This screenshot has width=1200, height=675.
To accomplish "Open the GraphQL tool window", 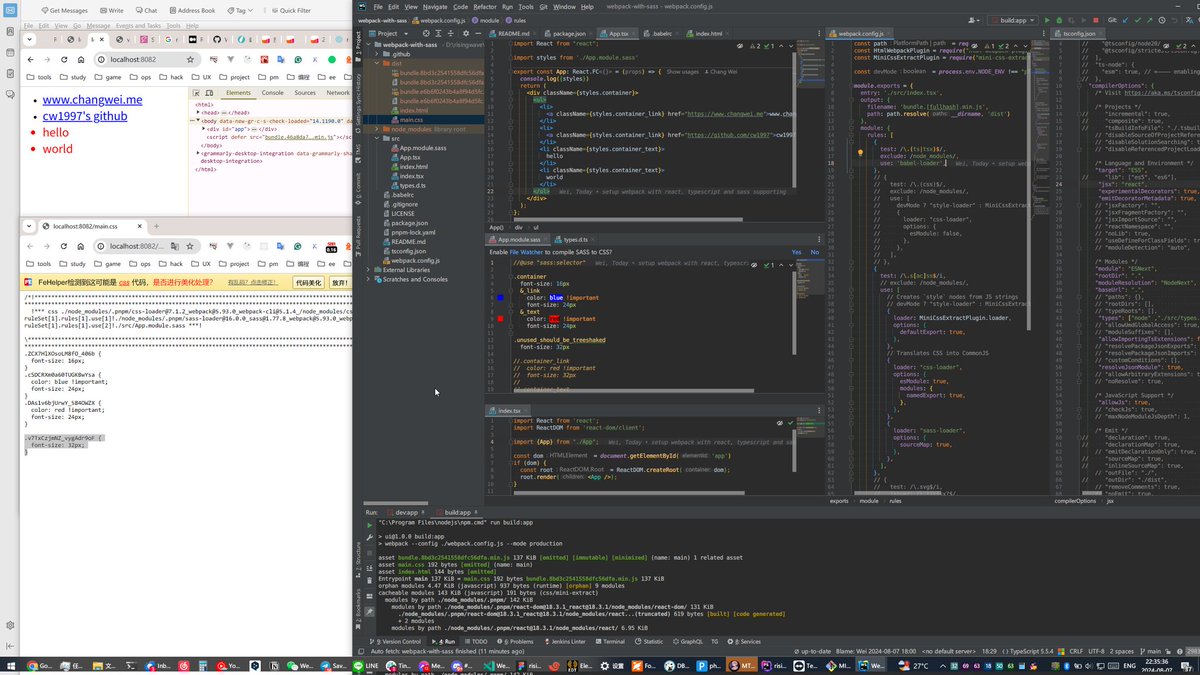I will click(x=688, y=642).
